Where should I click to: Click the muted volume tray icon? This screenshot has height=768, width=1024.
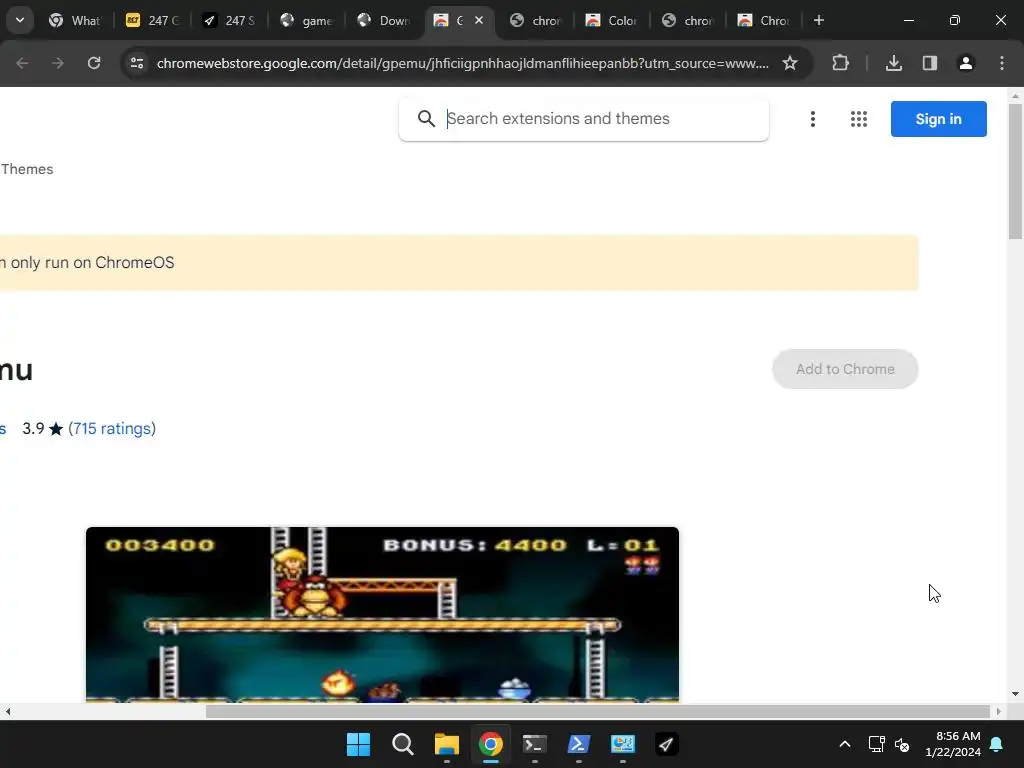902,744
